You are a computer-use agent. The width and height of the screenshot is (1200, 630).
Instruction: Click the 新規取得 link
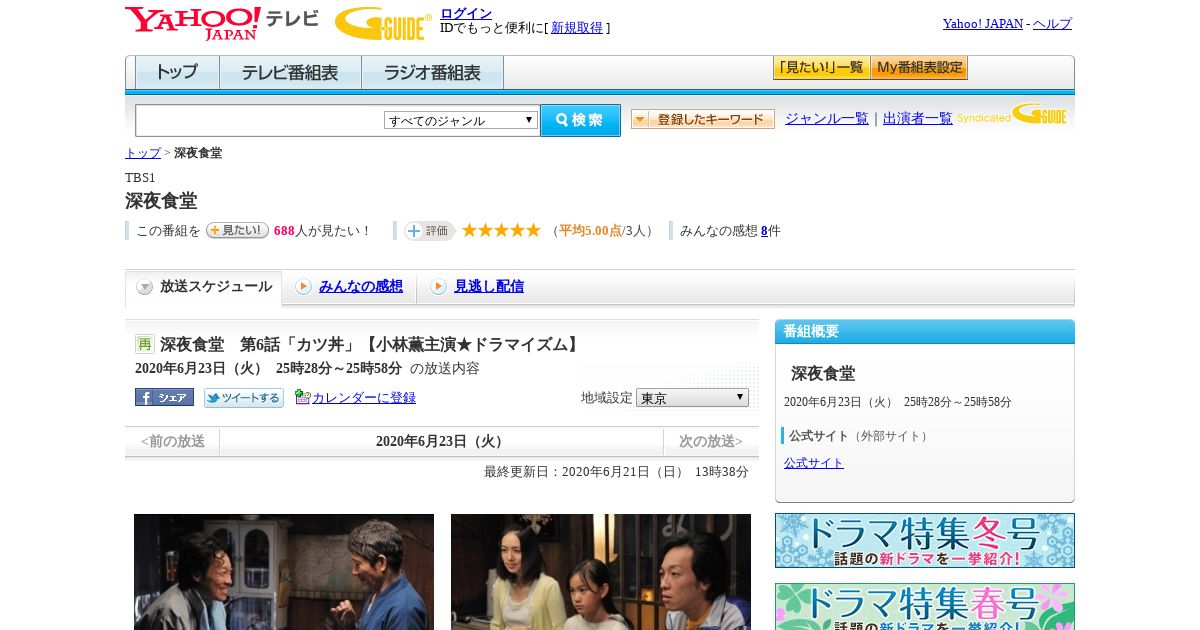[x=577, y=28]
